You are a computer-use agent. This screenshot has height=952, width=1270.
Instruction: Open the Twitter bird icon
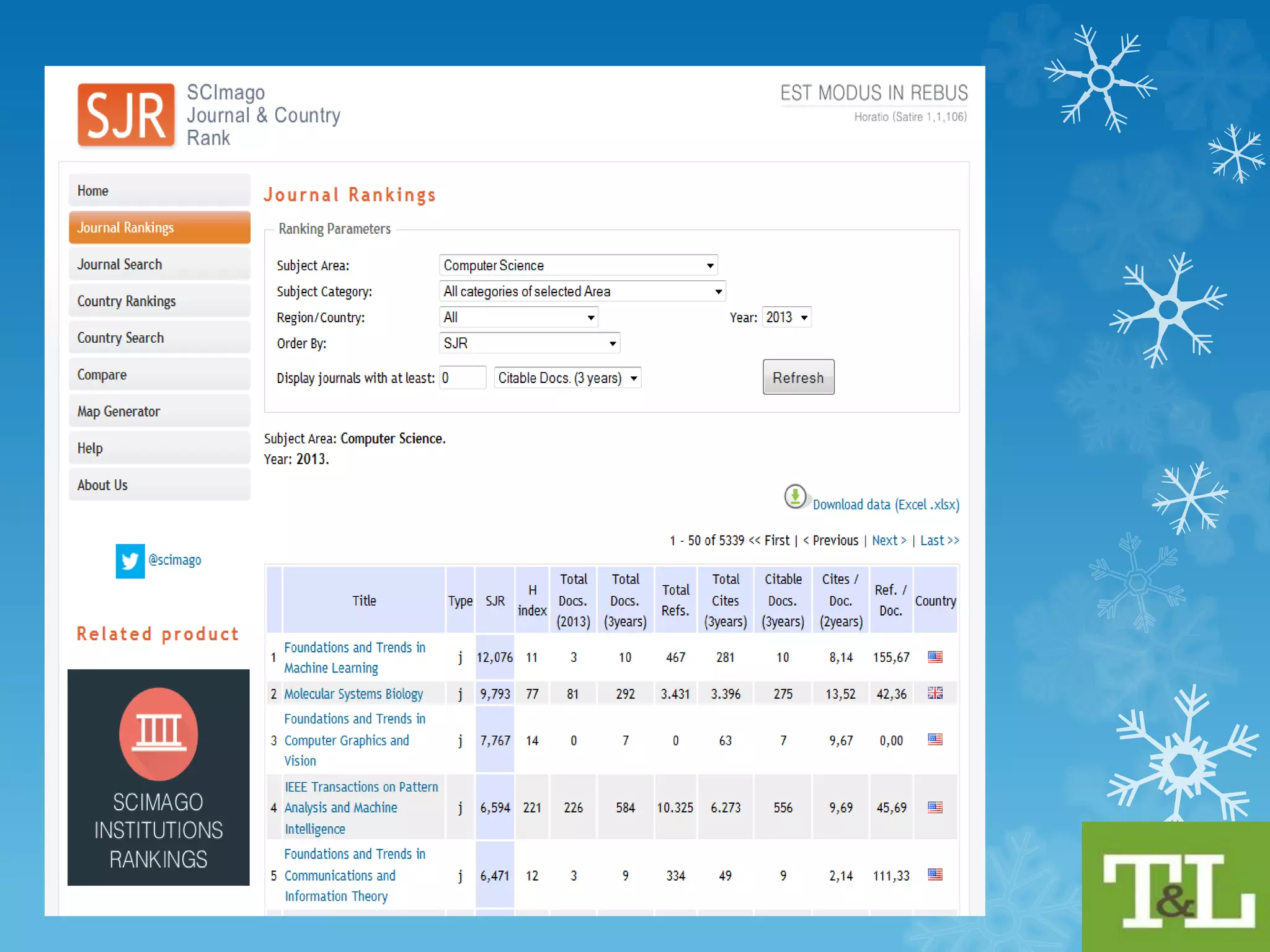(130, 561)
